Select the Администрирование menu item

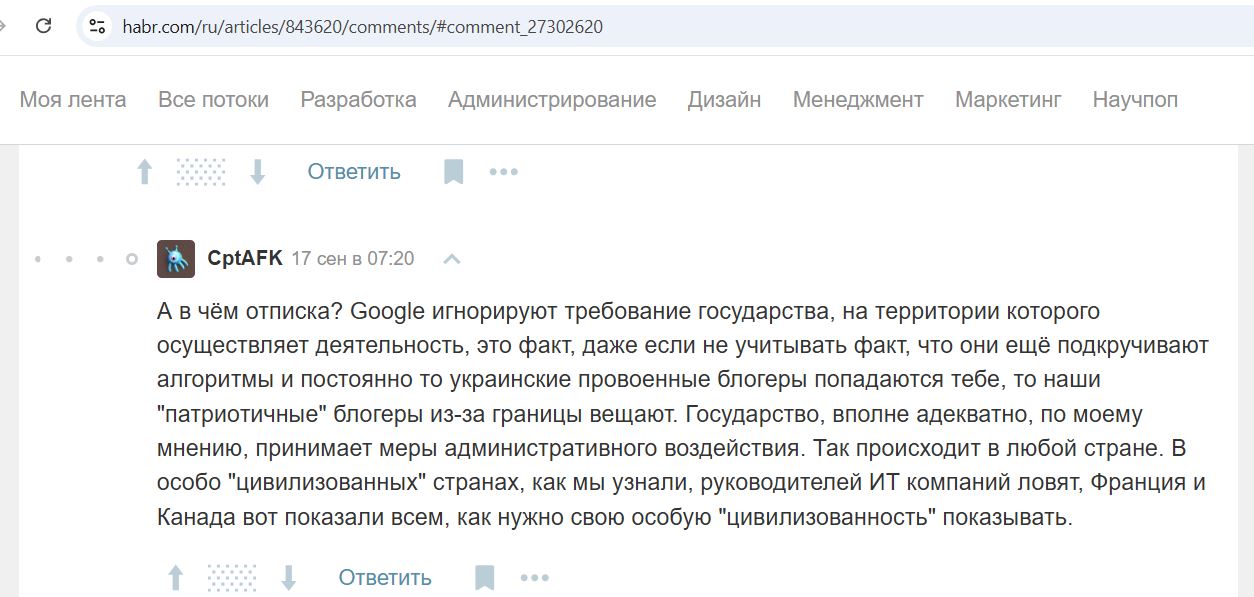click(x=552, y=99)
